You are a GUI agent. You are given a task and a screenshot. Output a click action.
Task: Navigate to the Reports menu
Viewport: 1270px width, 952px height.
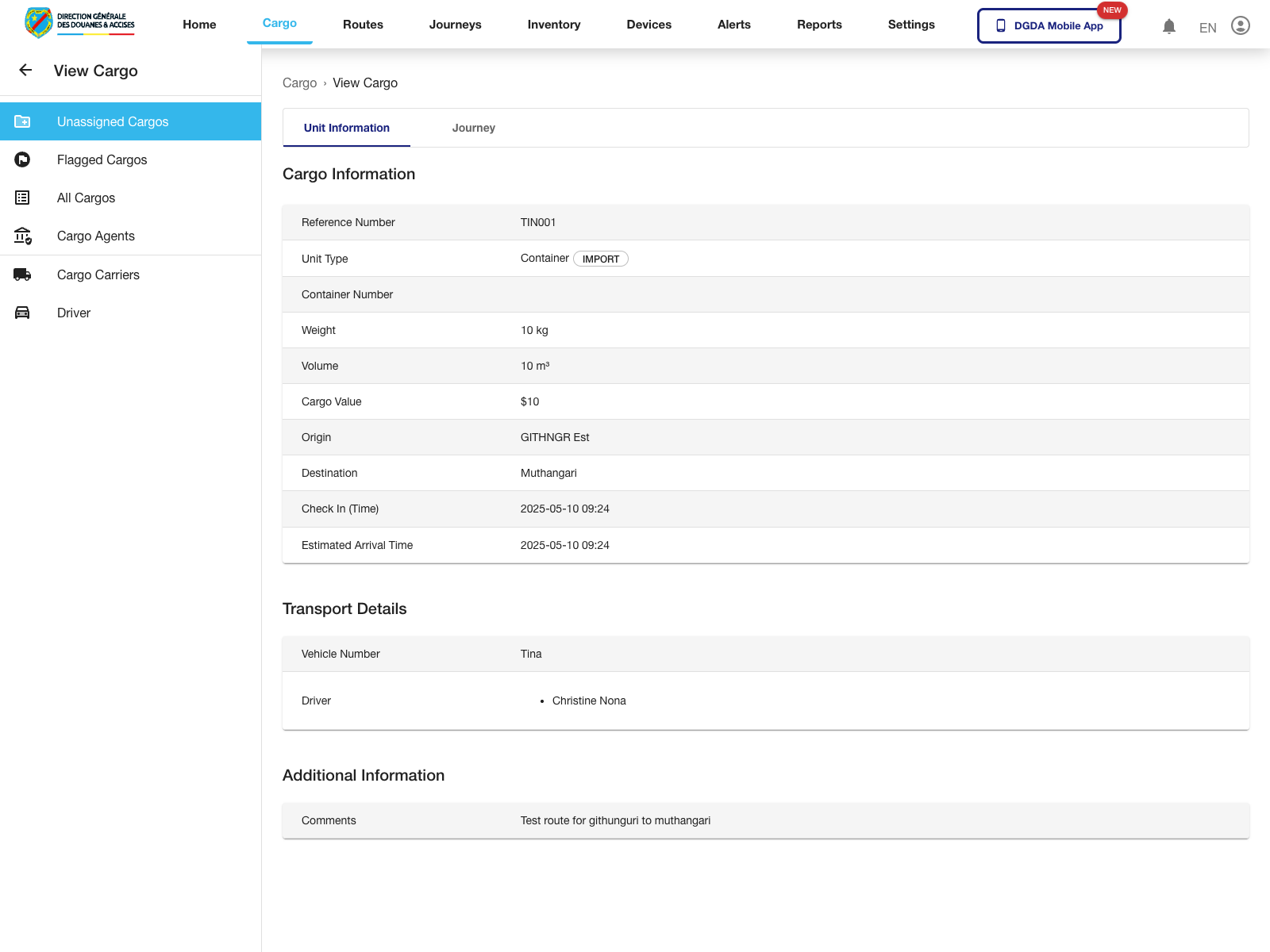pos(819,25)
